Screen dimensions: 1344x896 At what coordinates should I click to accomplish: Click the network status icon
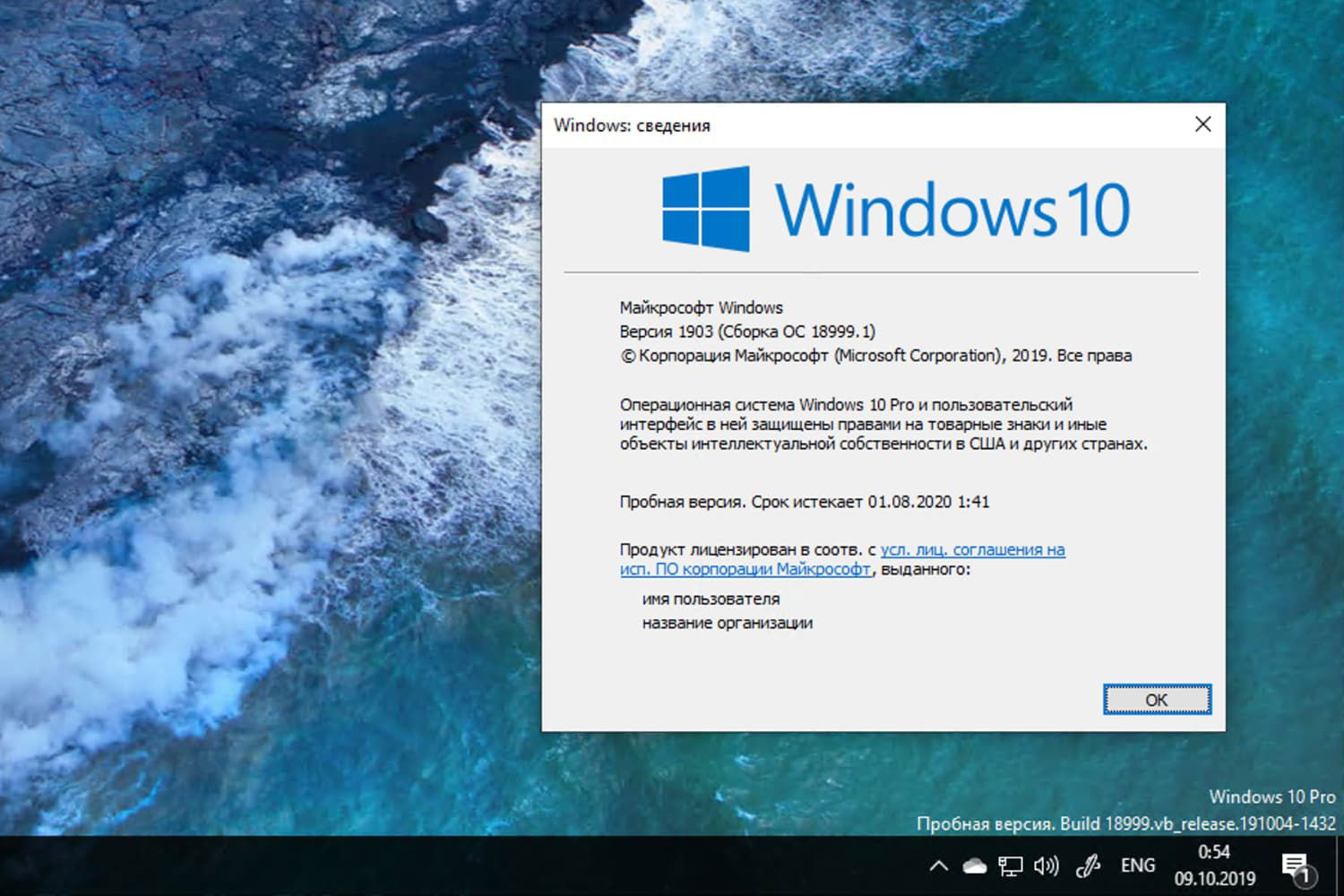click(1011, 866)
